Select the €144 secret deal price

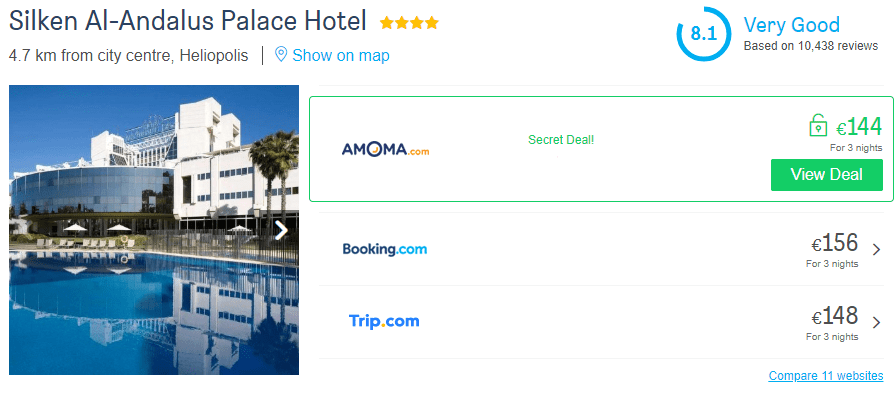(x=859, y=127)
